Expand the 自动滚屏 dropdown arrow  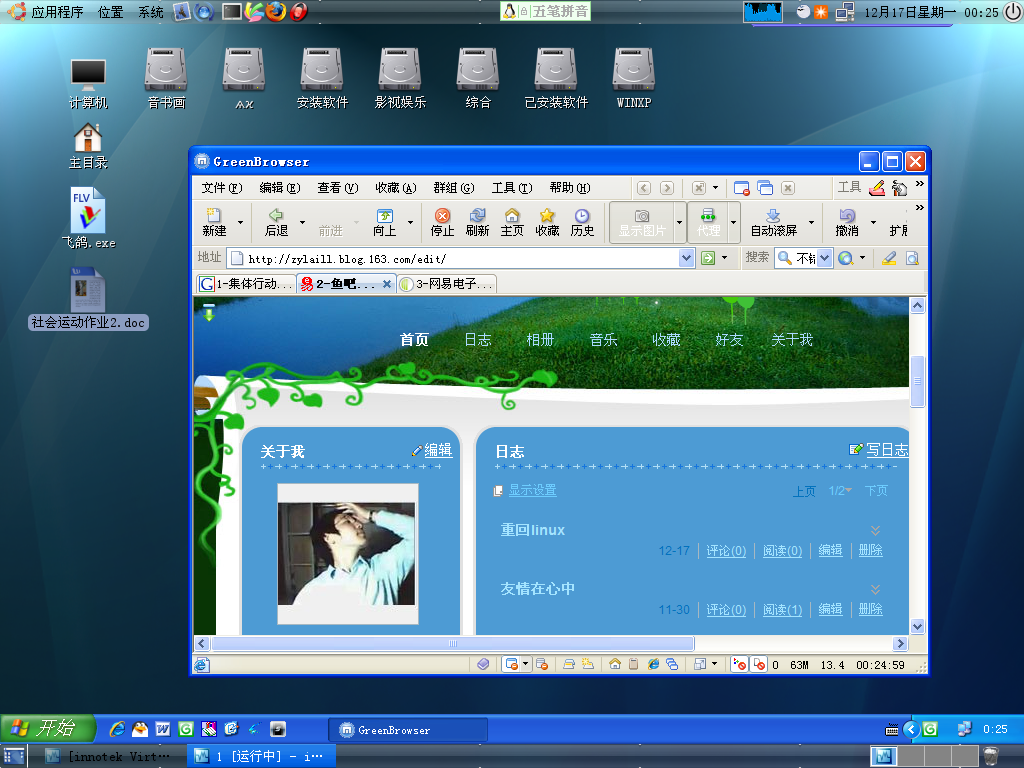(812, 223)
